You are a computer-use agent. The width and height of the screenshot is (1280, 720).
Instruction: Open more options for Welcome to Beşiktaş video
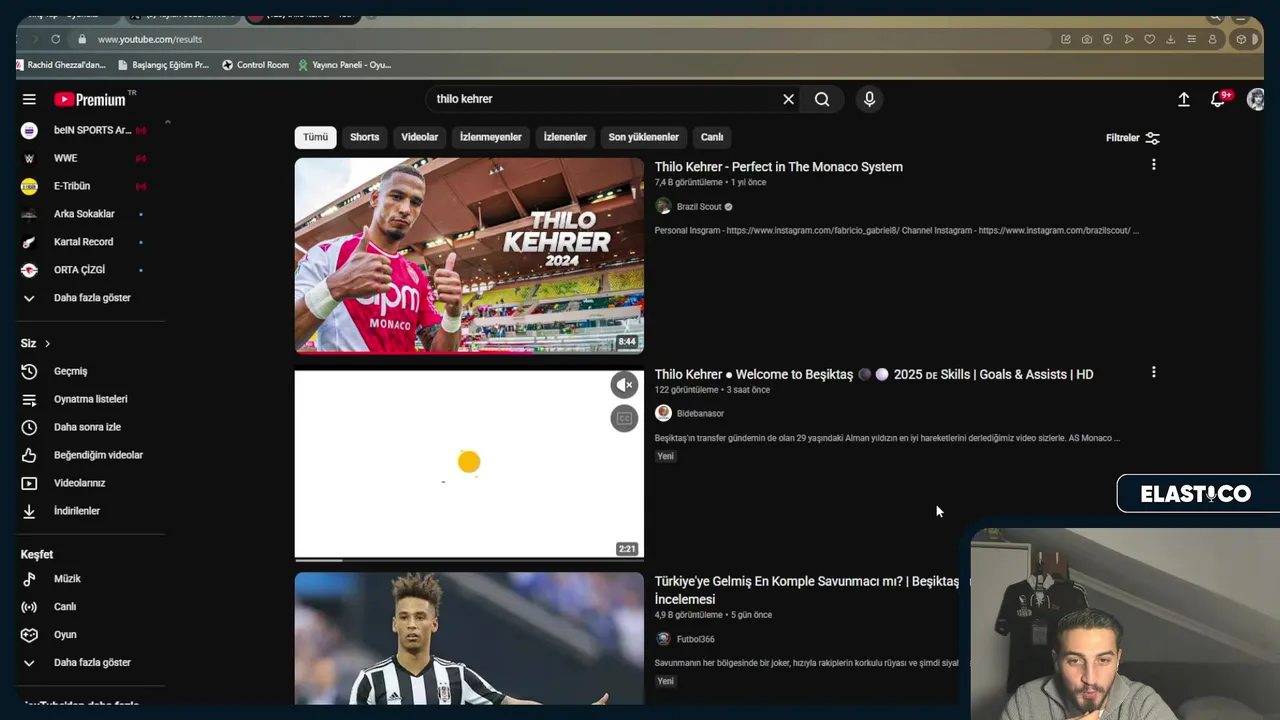1153,372
